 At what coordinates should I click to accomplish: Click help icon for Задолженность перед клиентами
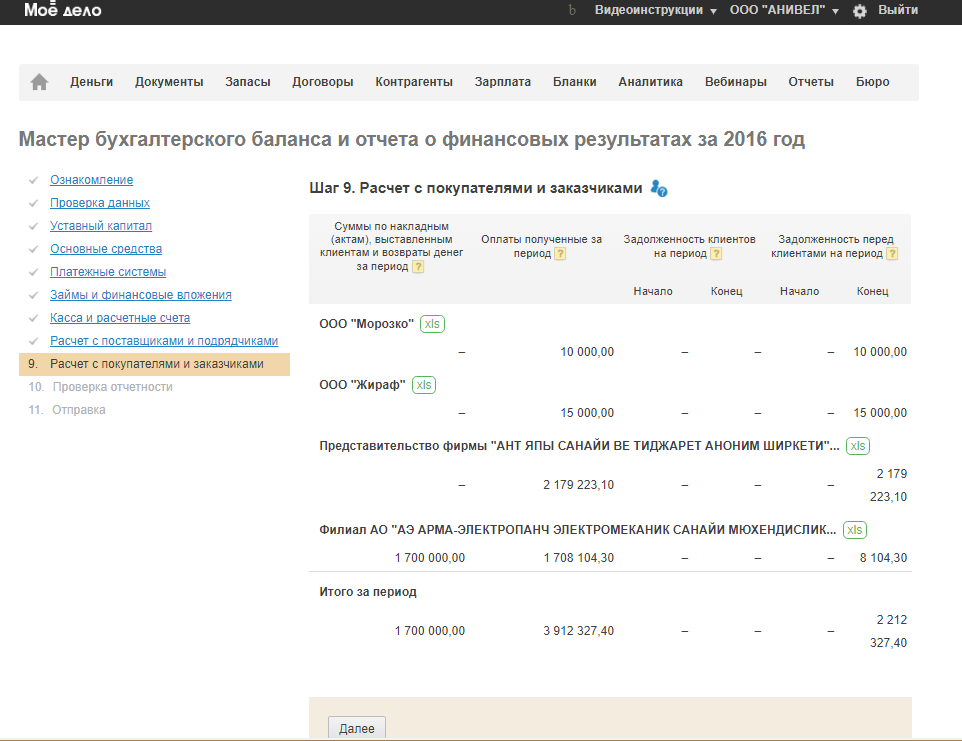(x=891, y=254)
